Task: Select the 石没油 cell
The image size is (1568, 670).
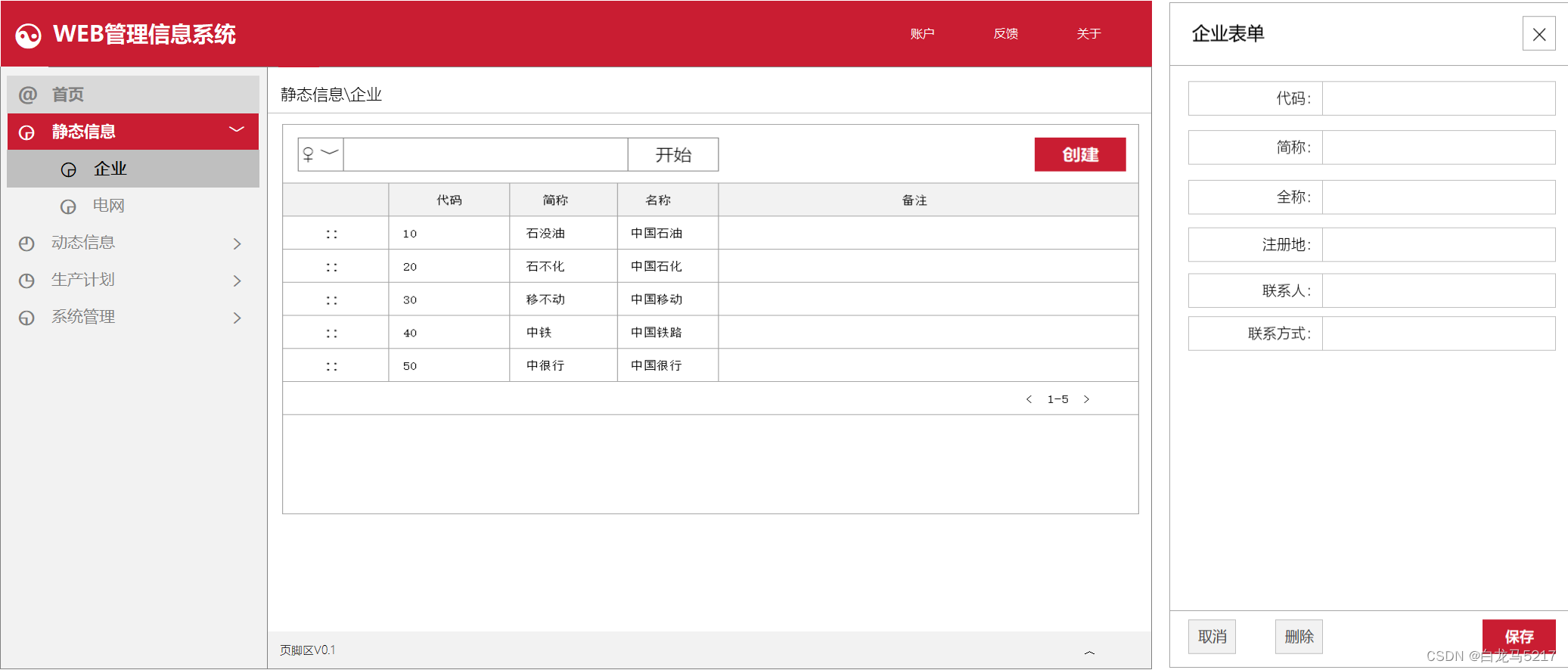Action: (564, 234)
